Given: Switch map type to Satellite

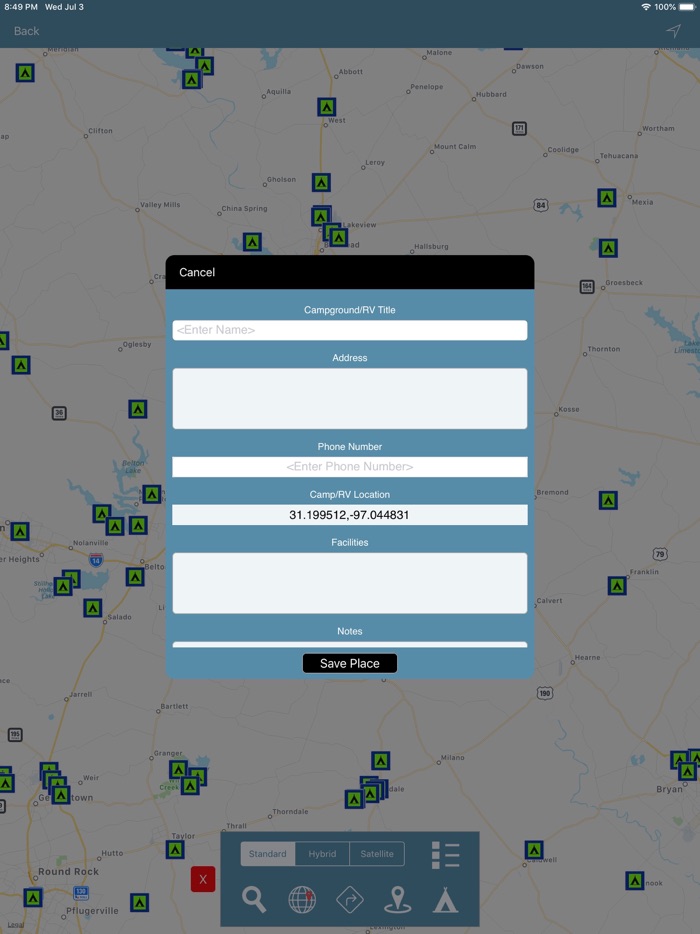Looking at the screenshot, I should 377,854.
